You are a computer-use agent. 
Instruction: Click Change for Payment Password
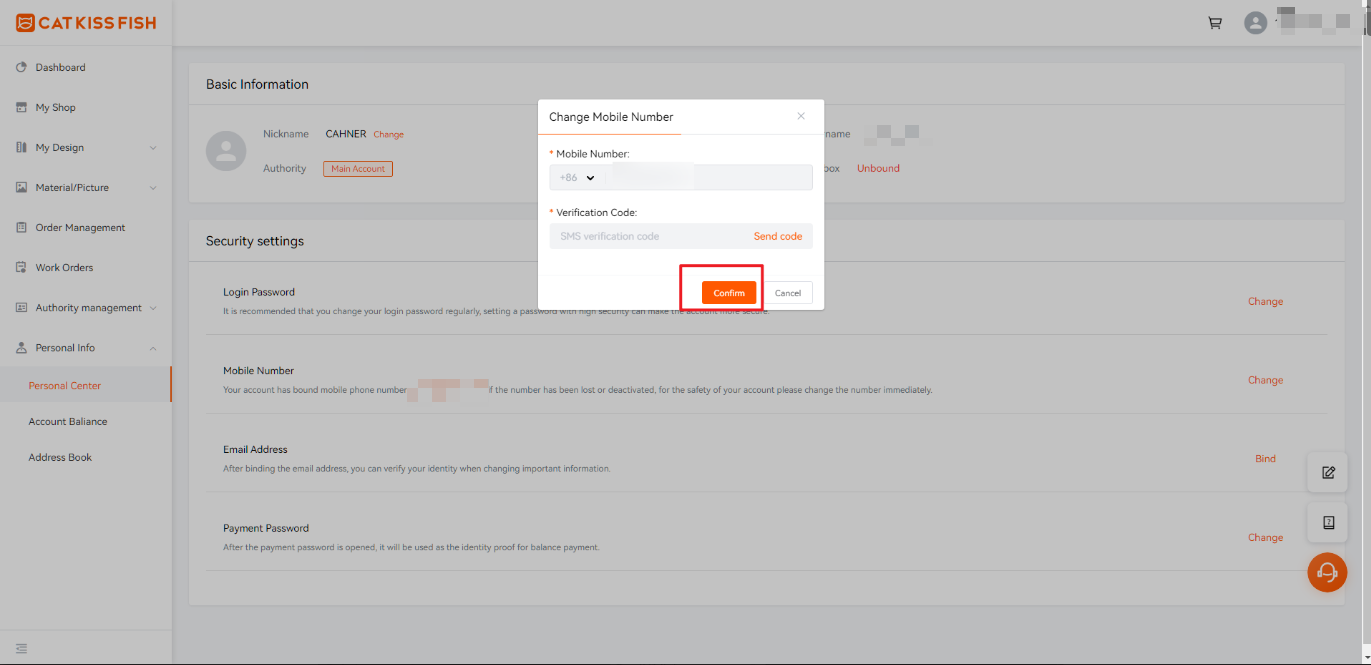pyautogui.click(x=1265, y=537)
